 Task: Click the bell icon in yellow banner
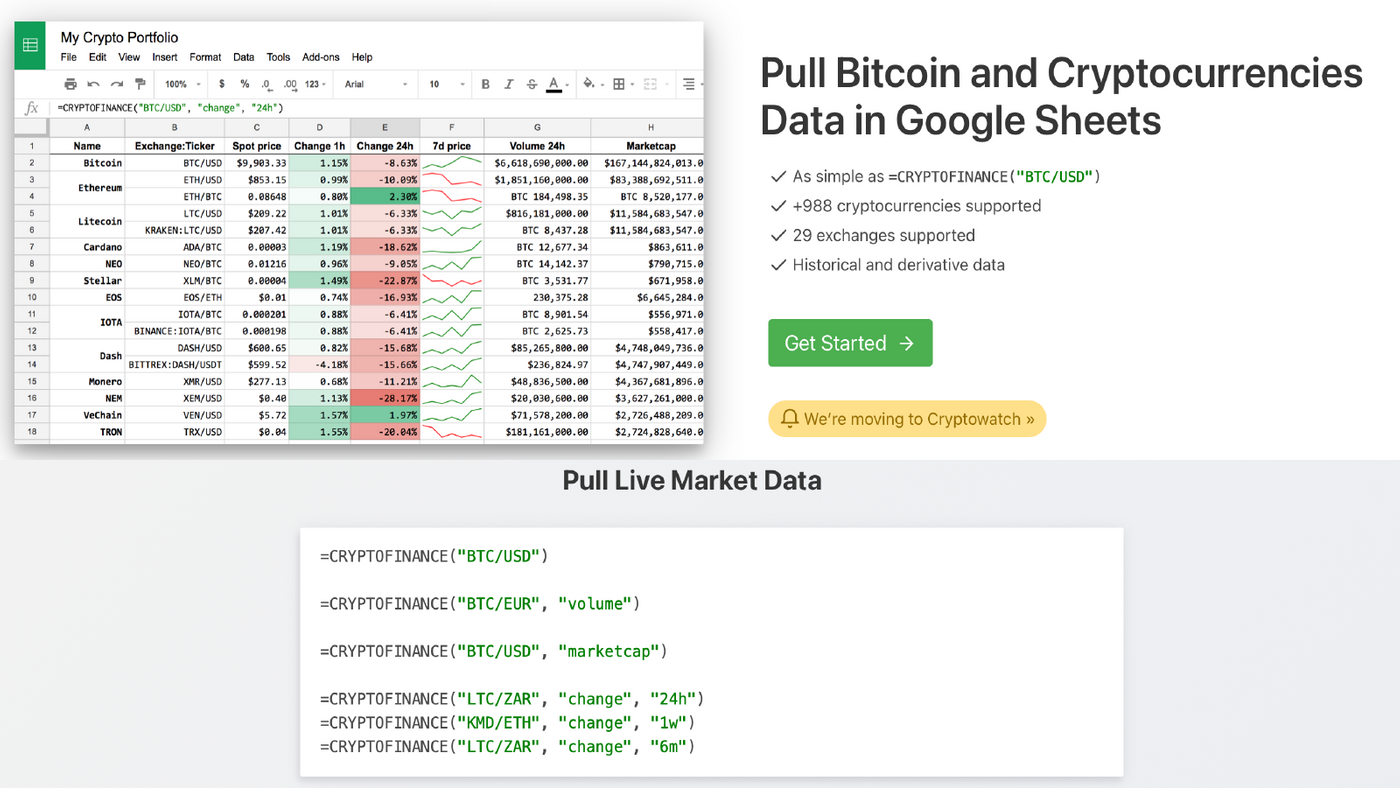[790, 419]
